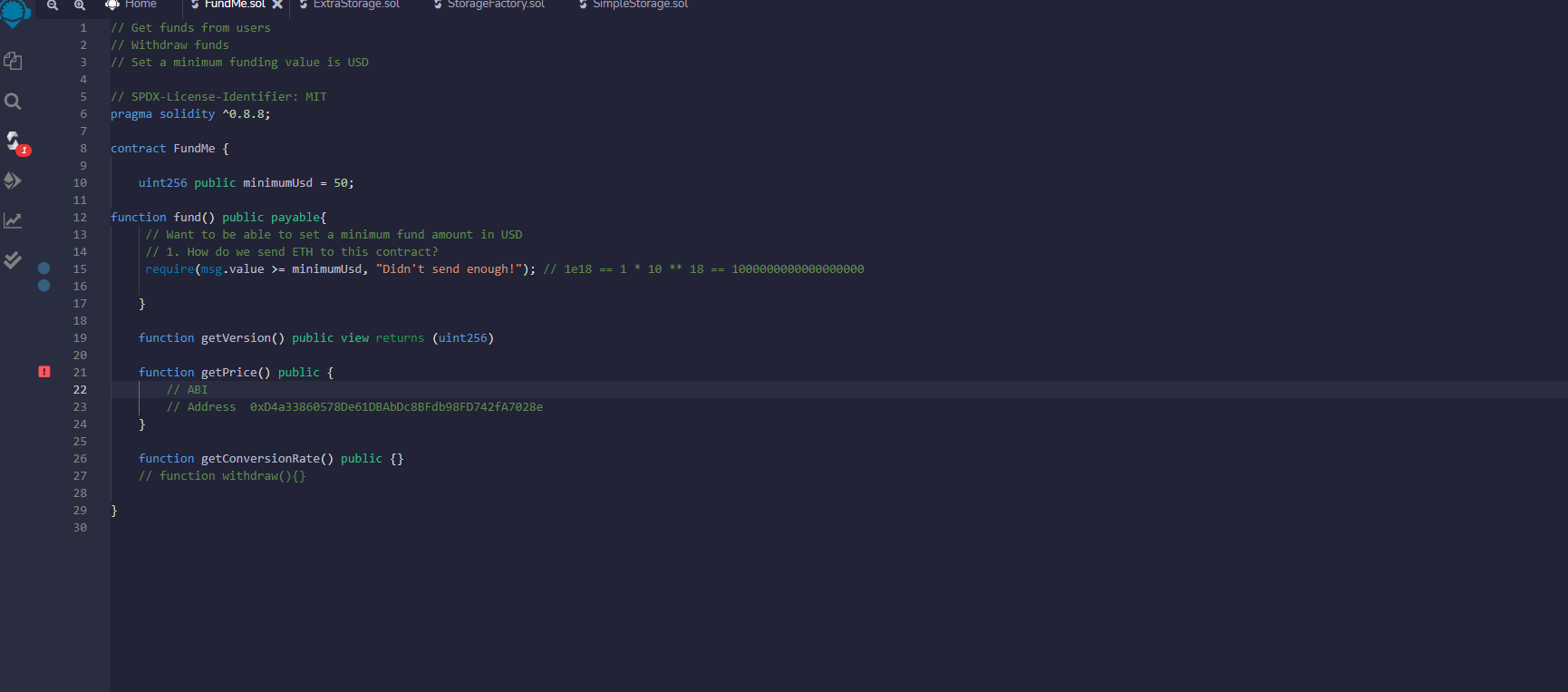Image resolution: width=1568 pixels, height=692 pixels.
Task: Click the "Didn't send enough!" string
Action: [449, 269]
